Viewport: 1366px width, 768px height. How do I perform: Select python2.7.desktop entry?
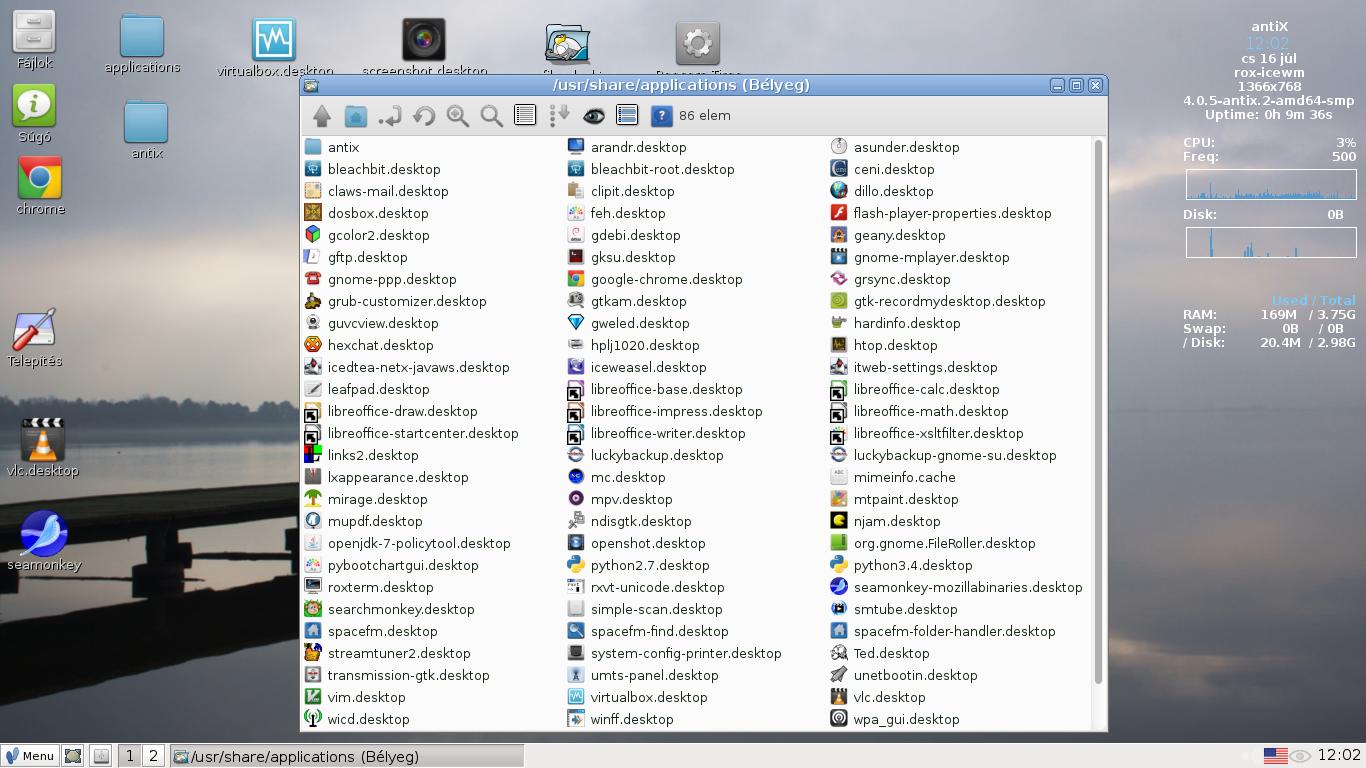pyautogui.click(x=638, y=565)
